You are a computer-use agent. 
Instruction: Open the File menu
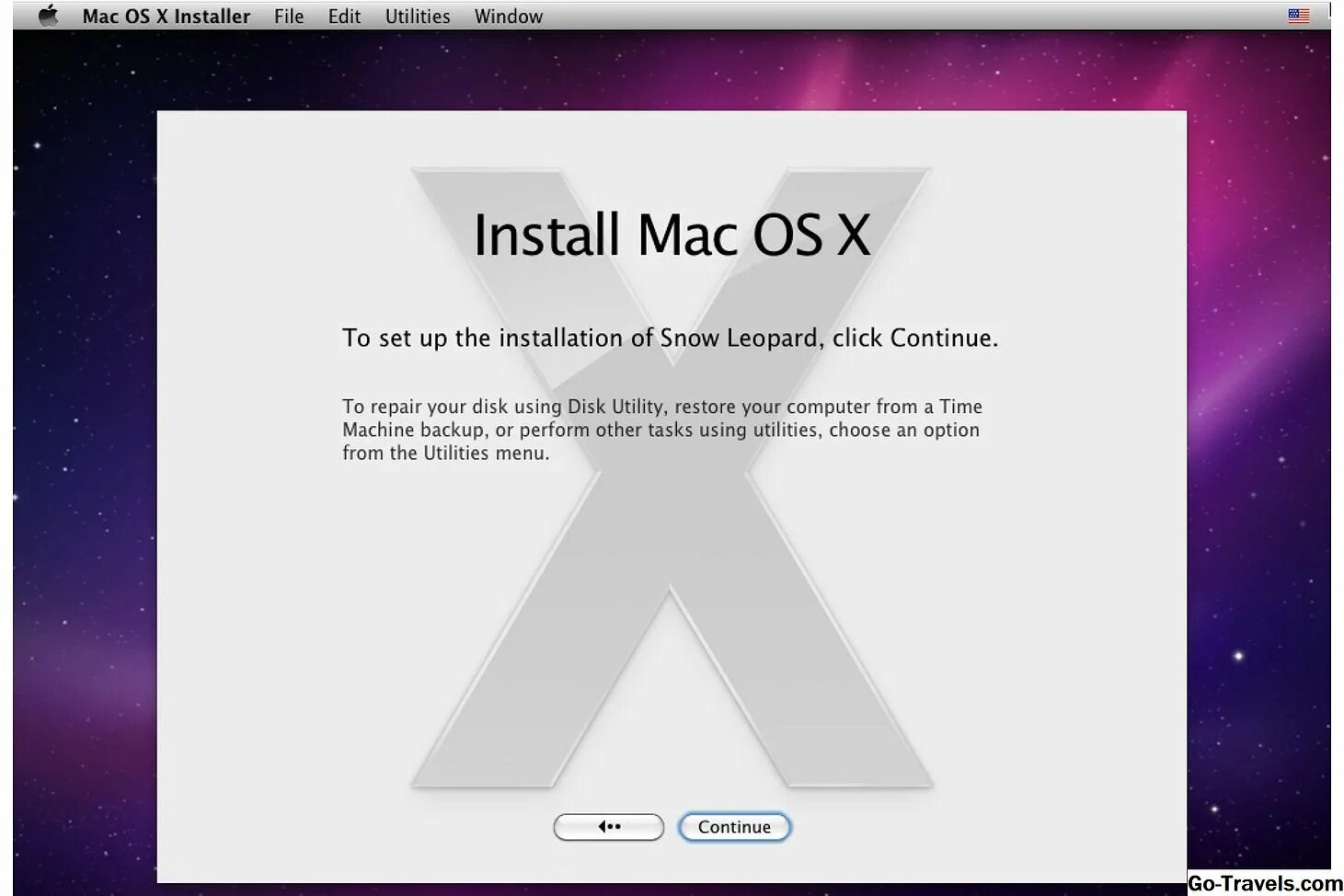point(289,17)
